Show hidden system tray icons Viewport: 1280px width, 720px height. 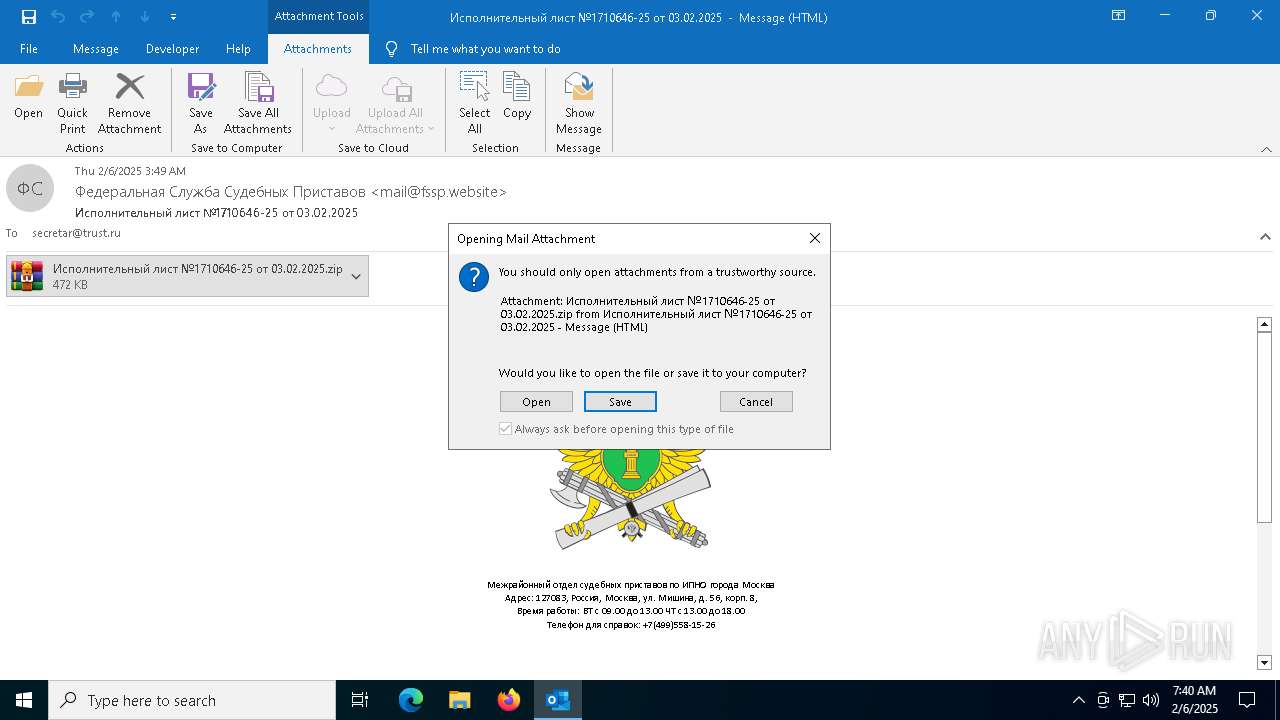click(x=1078, y=700)
